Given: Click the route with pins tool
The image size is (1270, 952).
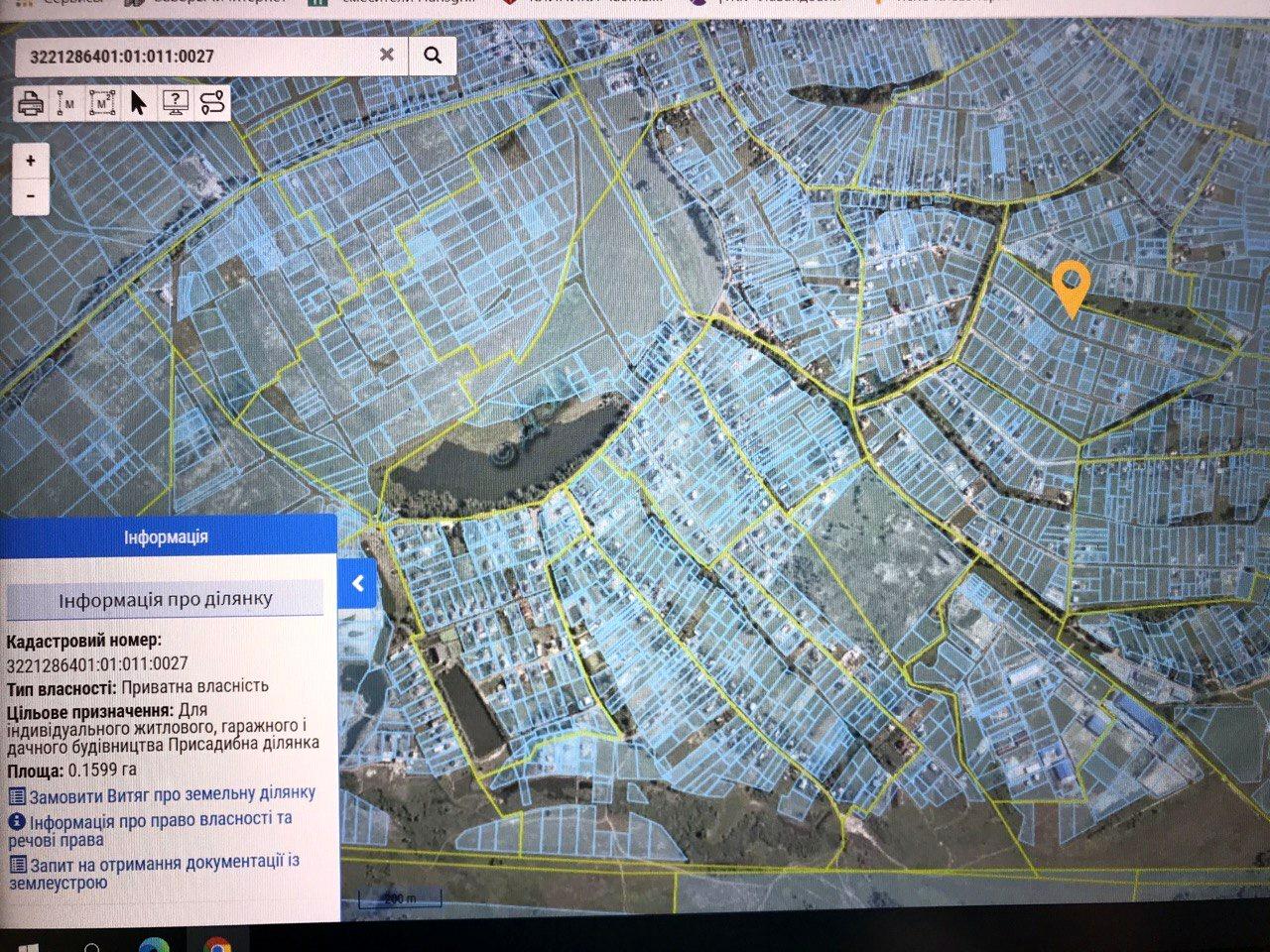Looking at the screenshot, I should coord(212,102).
